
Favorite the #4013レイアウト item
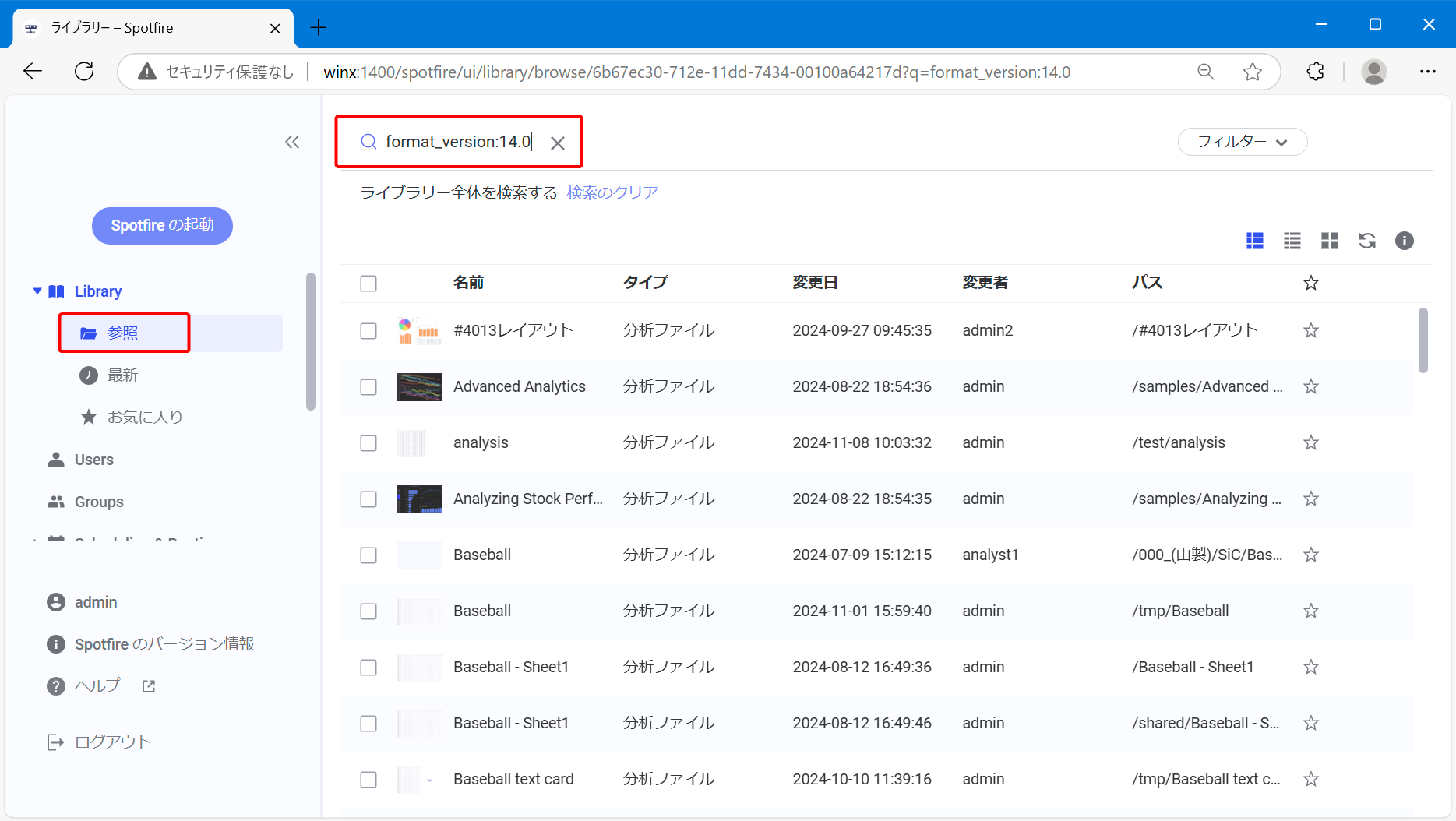[1311, 330]
